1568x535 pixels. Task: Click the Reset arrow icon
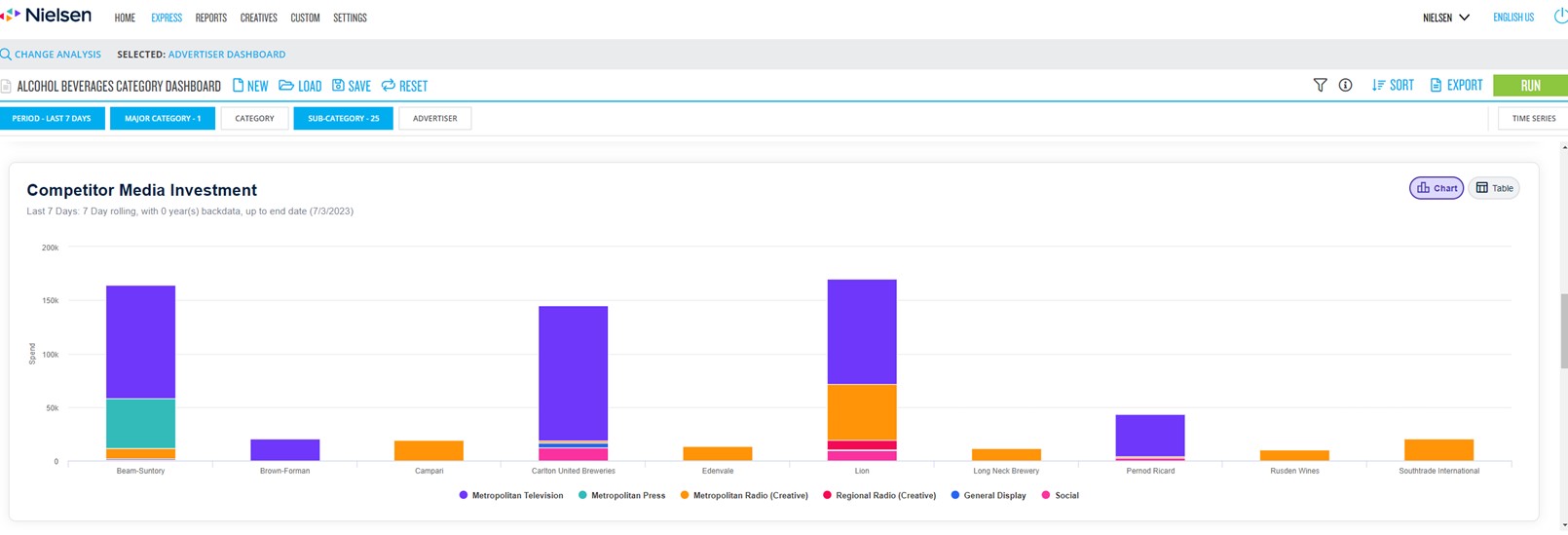click(x=389, y=86)
